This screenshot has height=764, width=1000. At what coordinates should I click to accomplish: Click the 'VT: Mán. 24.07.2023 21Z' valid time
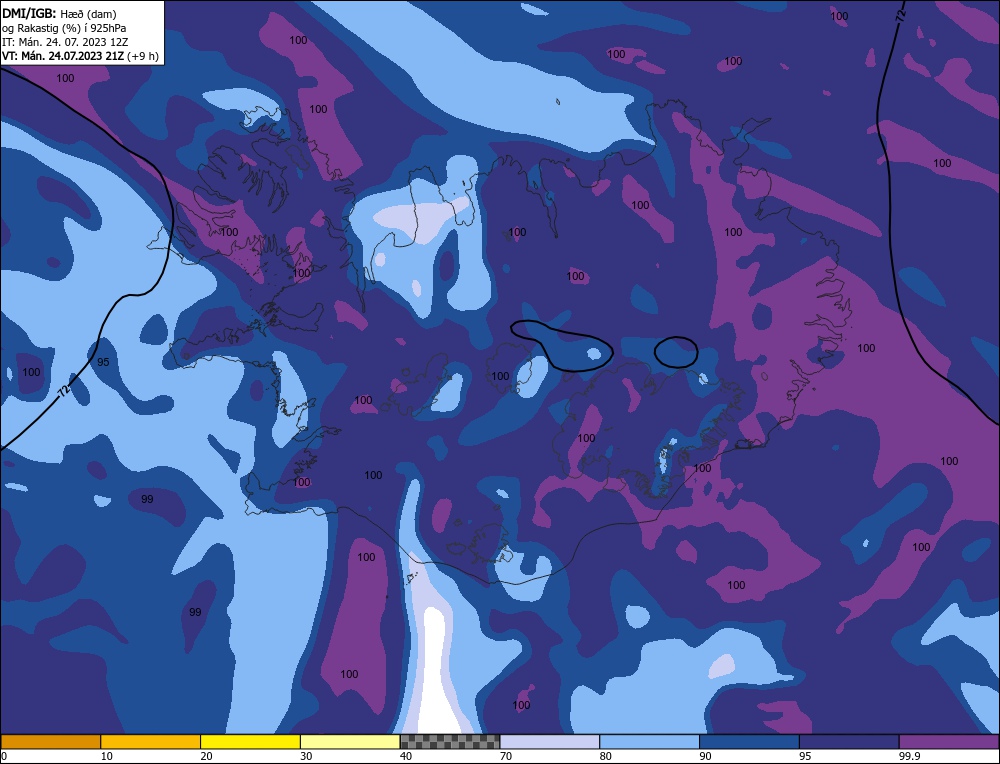[x=63, y=56]
